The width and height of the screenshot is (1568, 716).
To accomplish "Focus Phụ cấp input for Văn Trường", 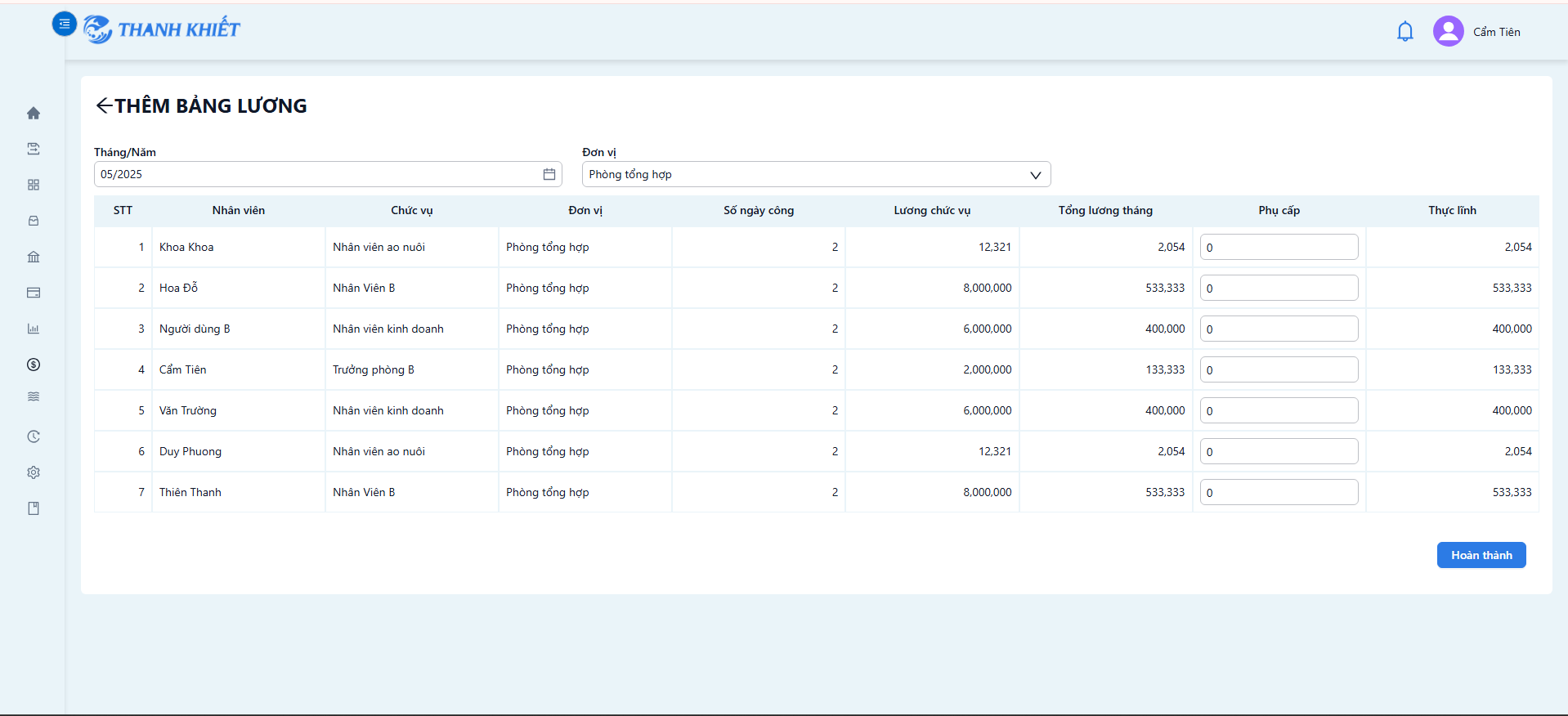I will (x=1279, y=410).
